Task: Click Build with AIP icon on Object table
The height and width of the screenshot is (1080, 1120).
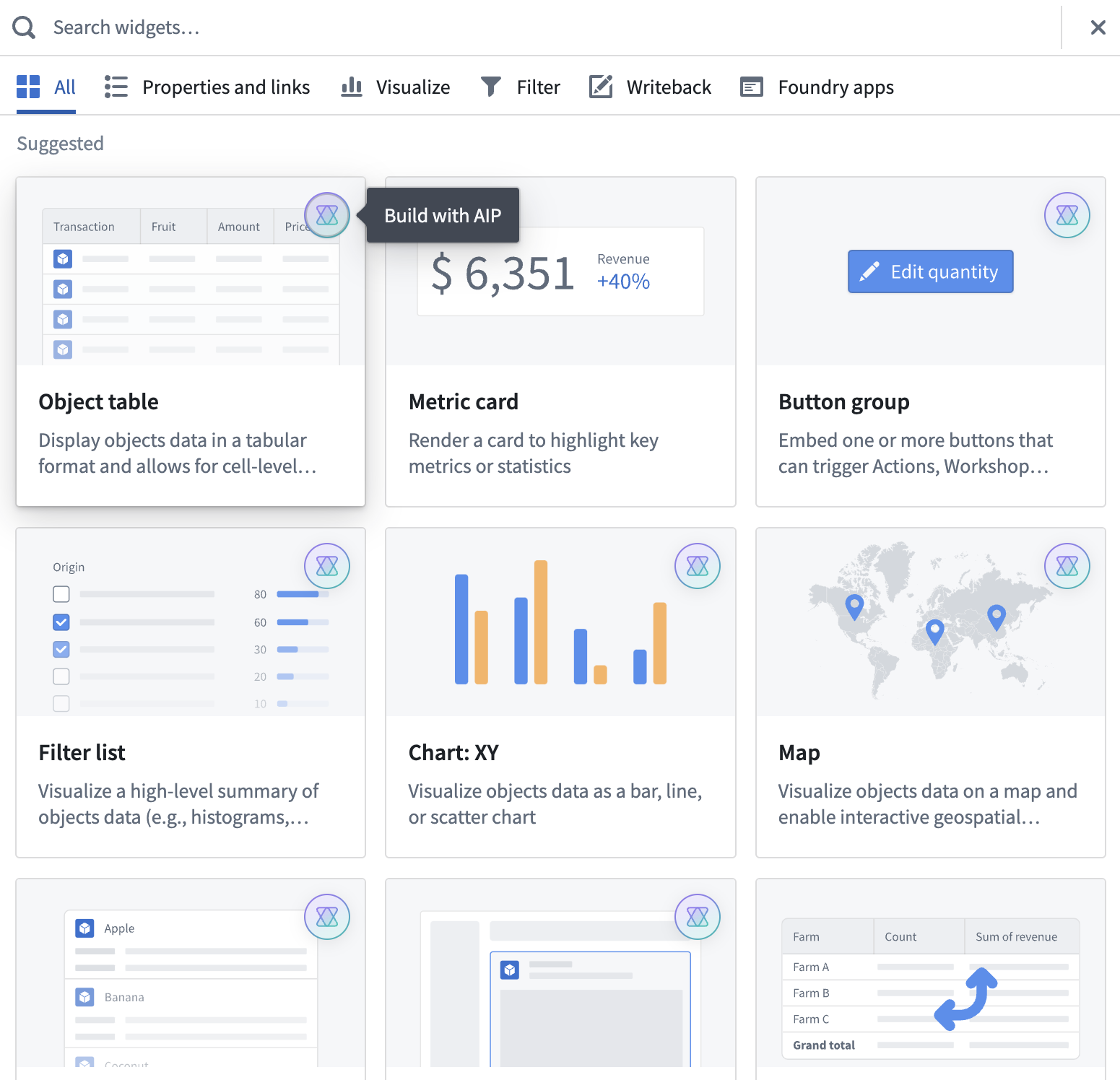Action: (327, 215)
